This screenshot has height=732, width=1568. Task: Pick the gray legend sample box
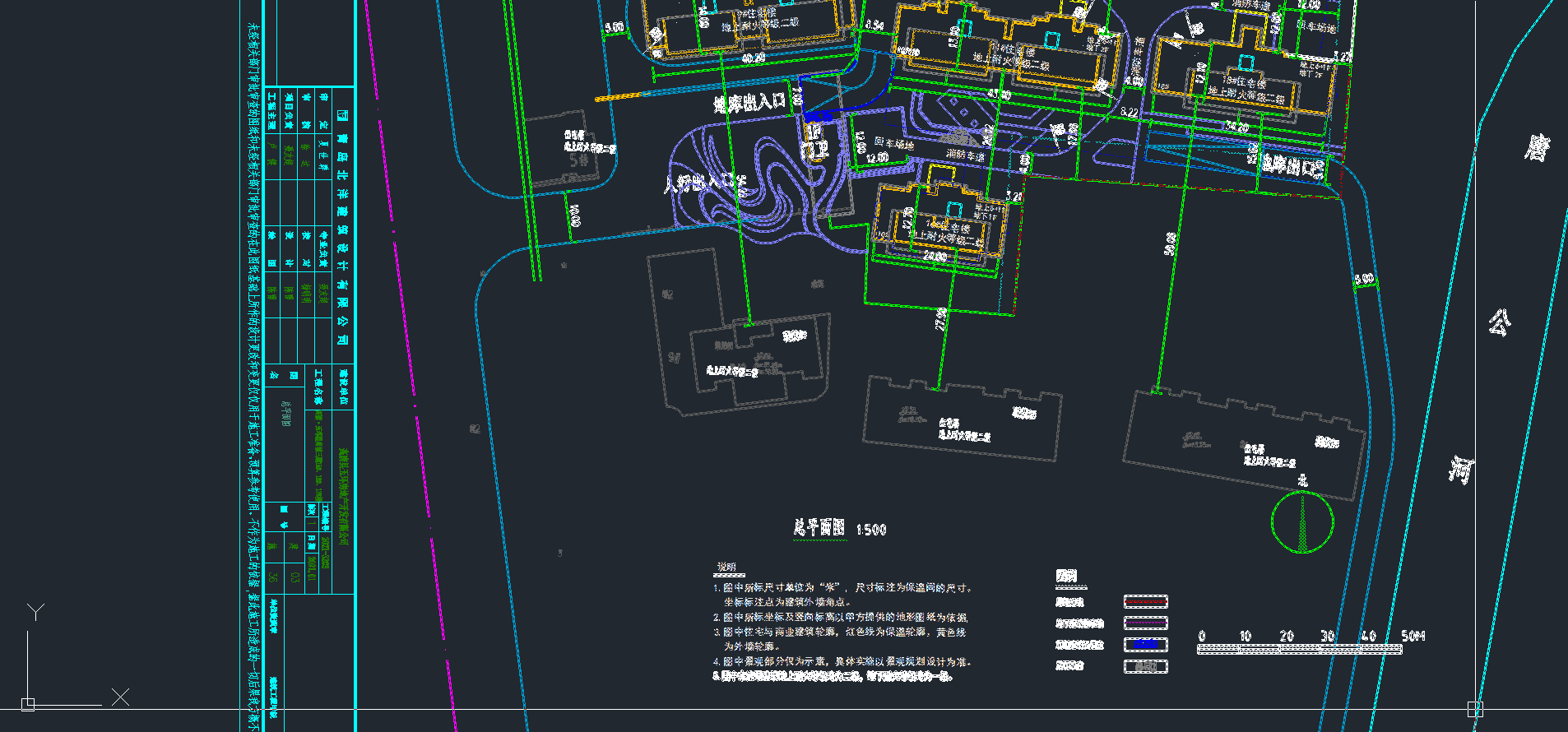coord(1145,666)
